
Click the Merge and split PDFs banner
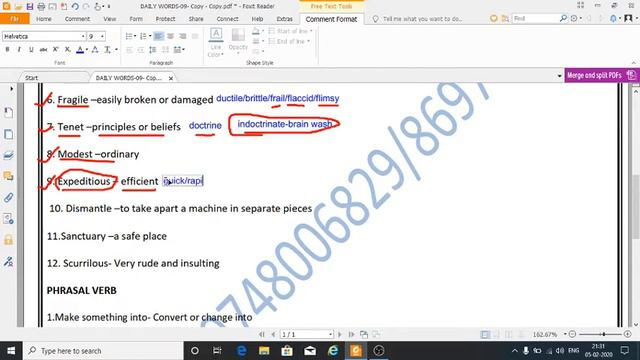(x=602, y=76)
